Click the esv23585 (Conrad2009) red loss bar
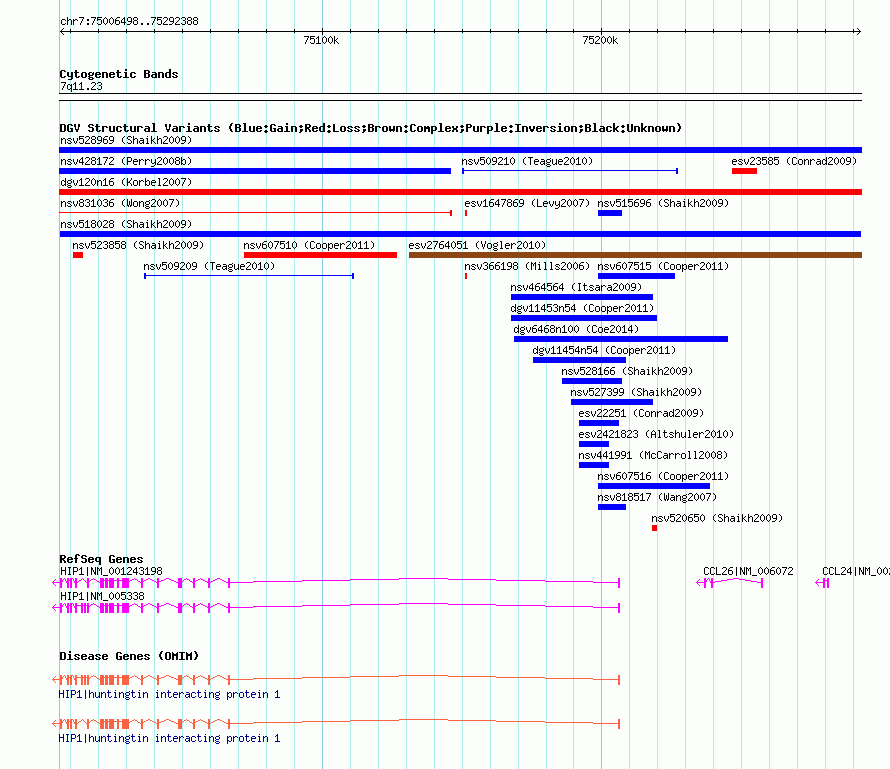Screen dimensions: 890x769 tap(744, 171)
